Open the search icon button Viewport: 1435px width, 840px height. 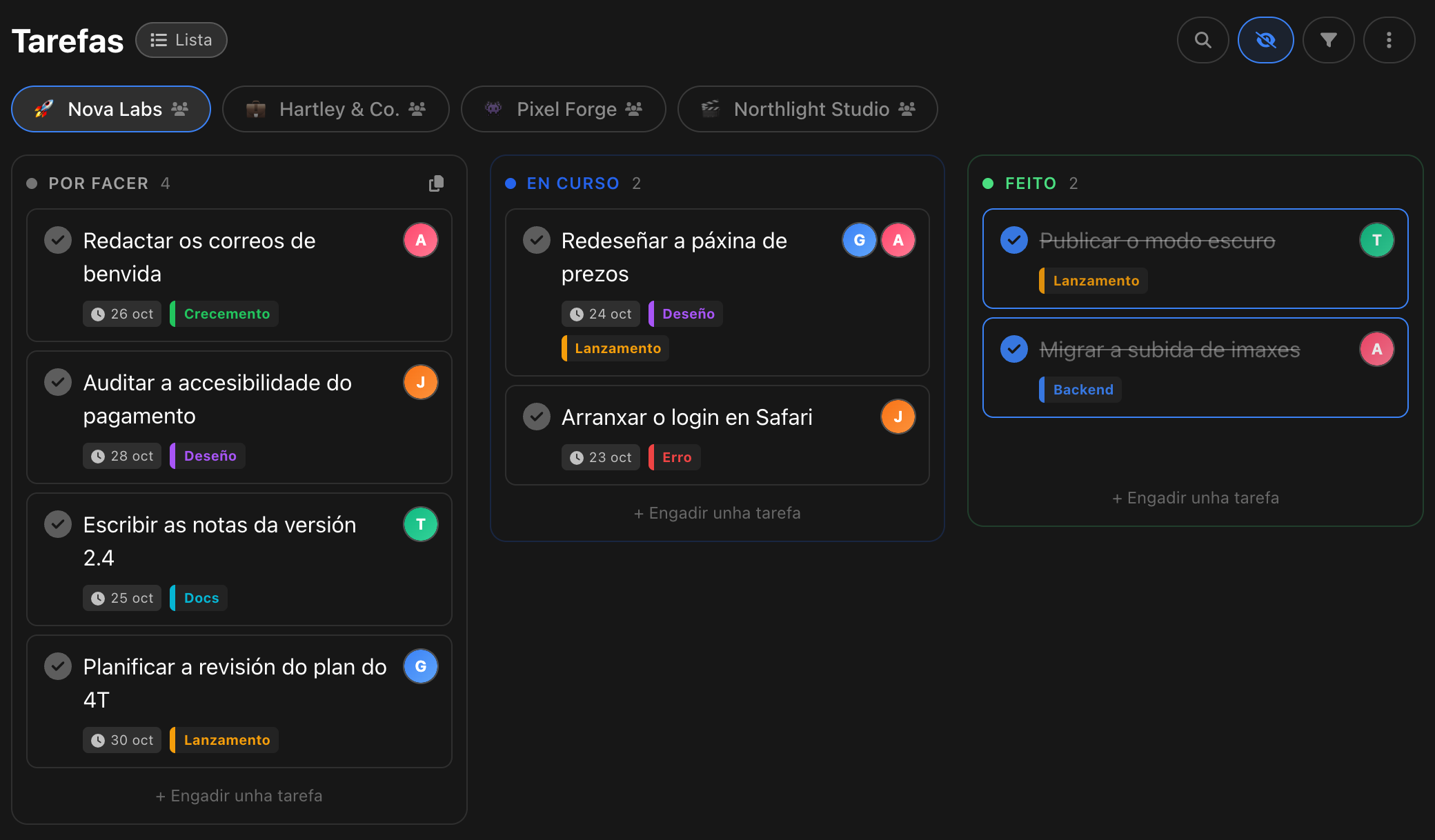click(1203, 40)
